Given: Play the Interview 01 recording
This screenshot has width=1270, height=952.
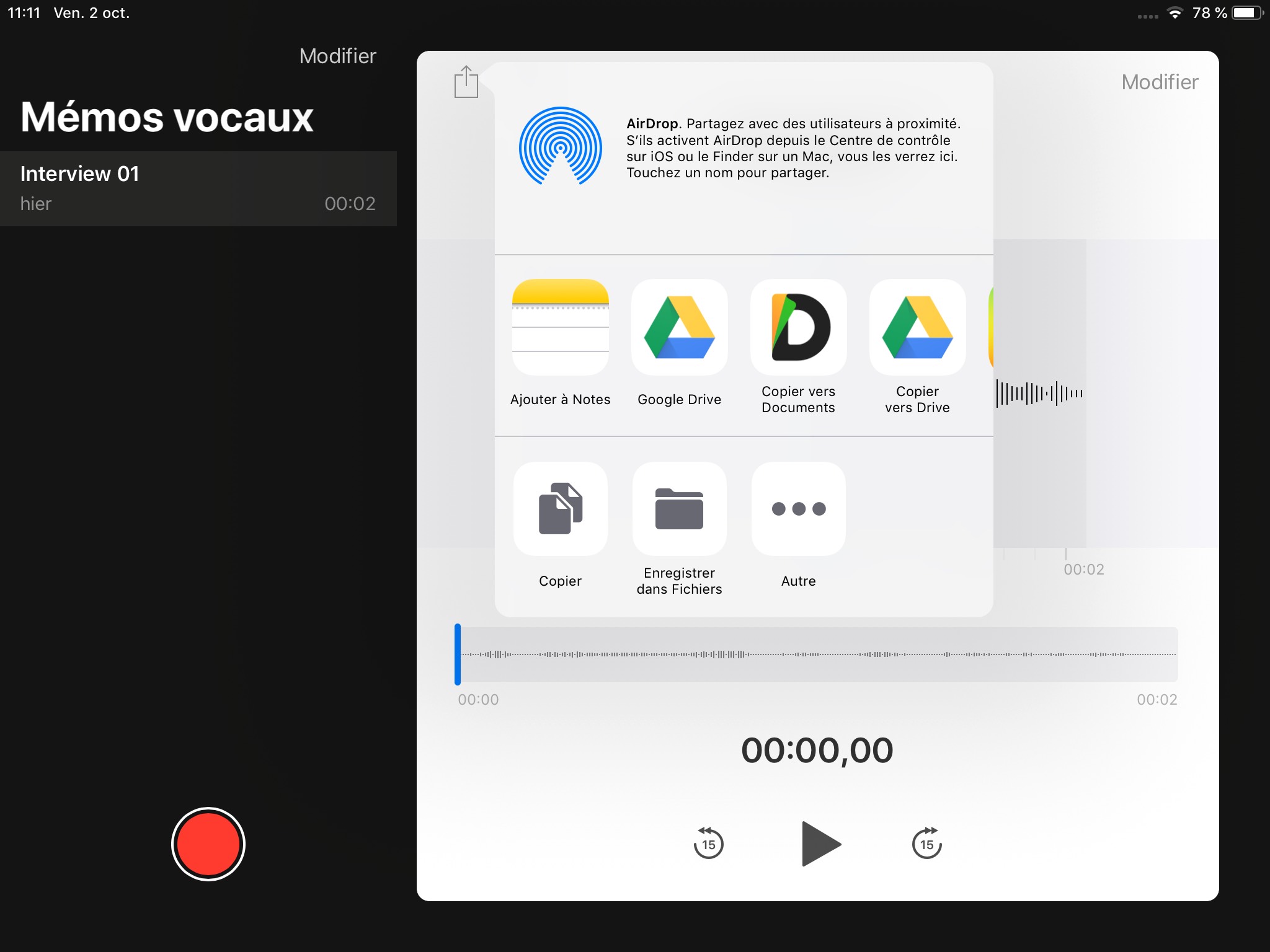Looking at the screenshot, I should 820,844.
